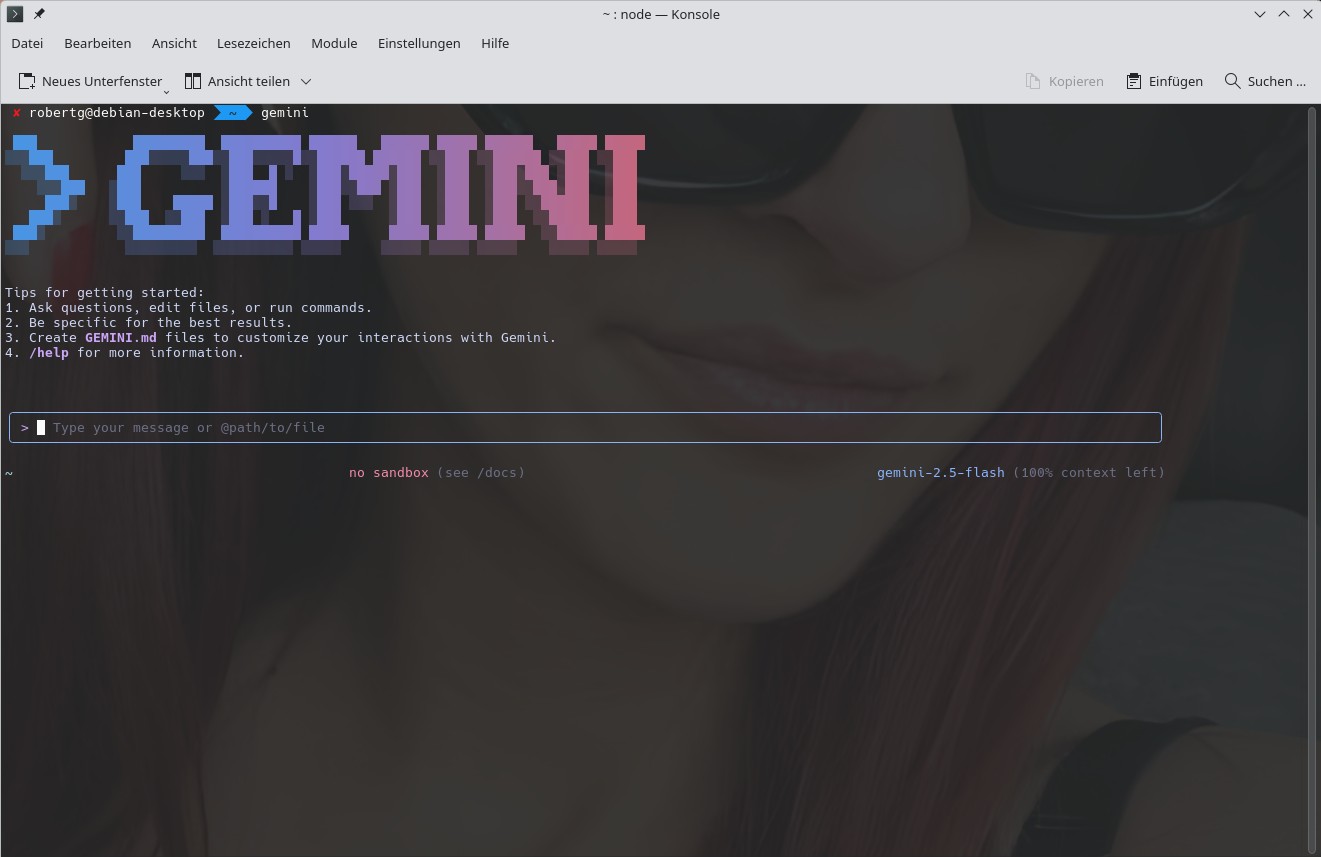Screen dimensions: 1321x857
Task: Click the 'gemini-2.5-flash' model text
Action: [941, 472]
